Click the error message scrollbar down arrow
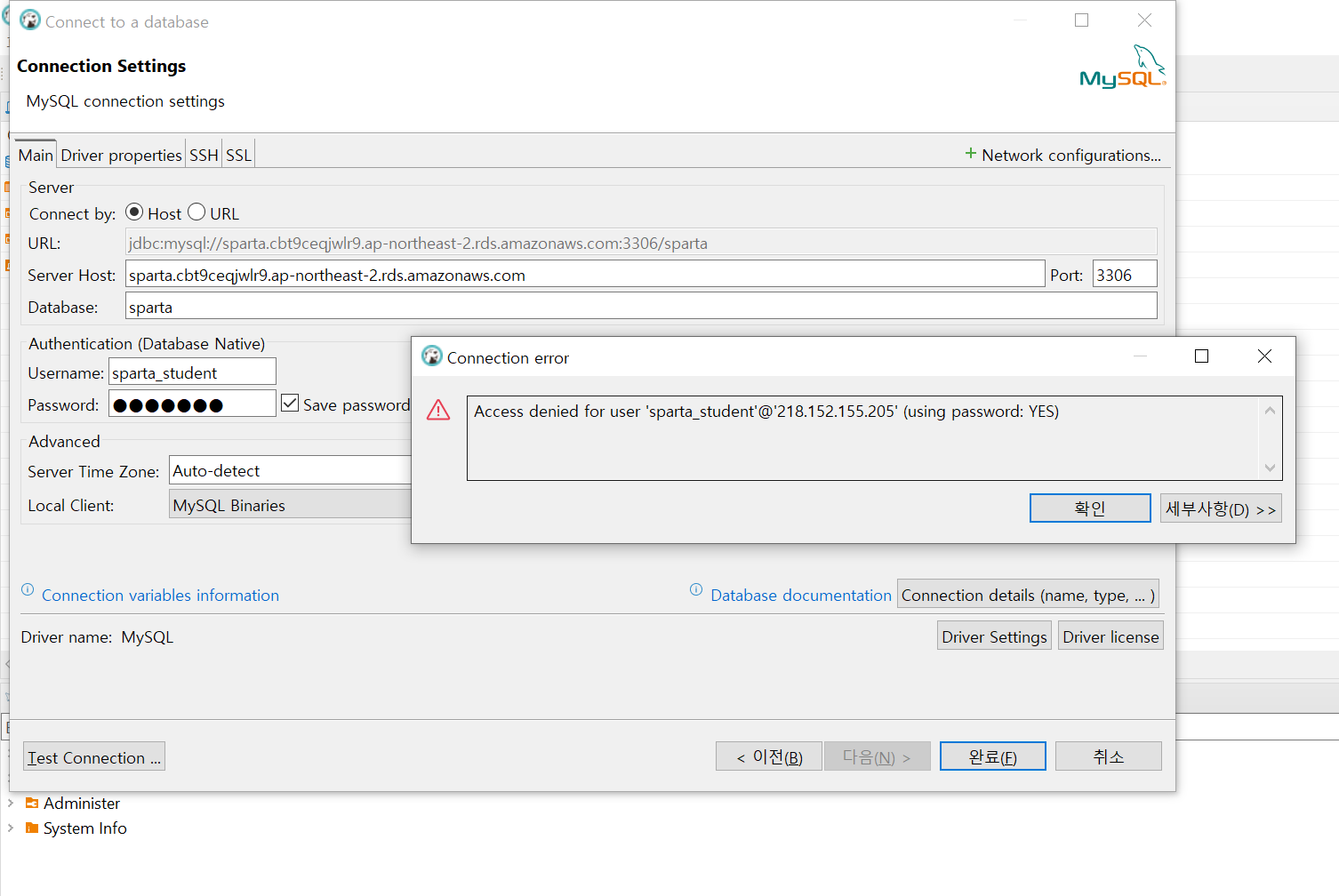 pos(1270,468)
